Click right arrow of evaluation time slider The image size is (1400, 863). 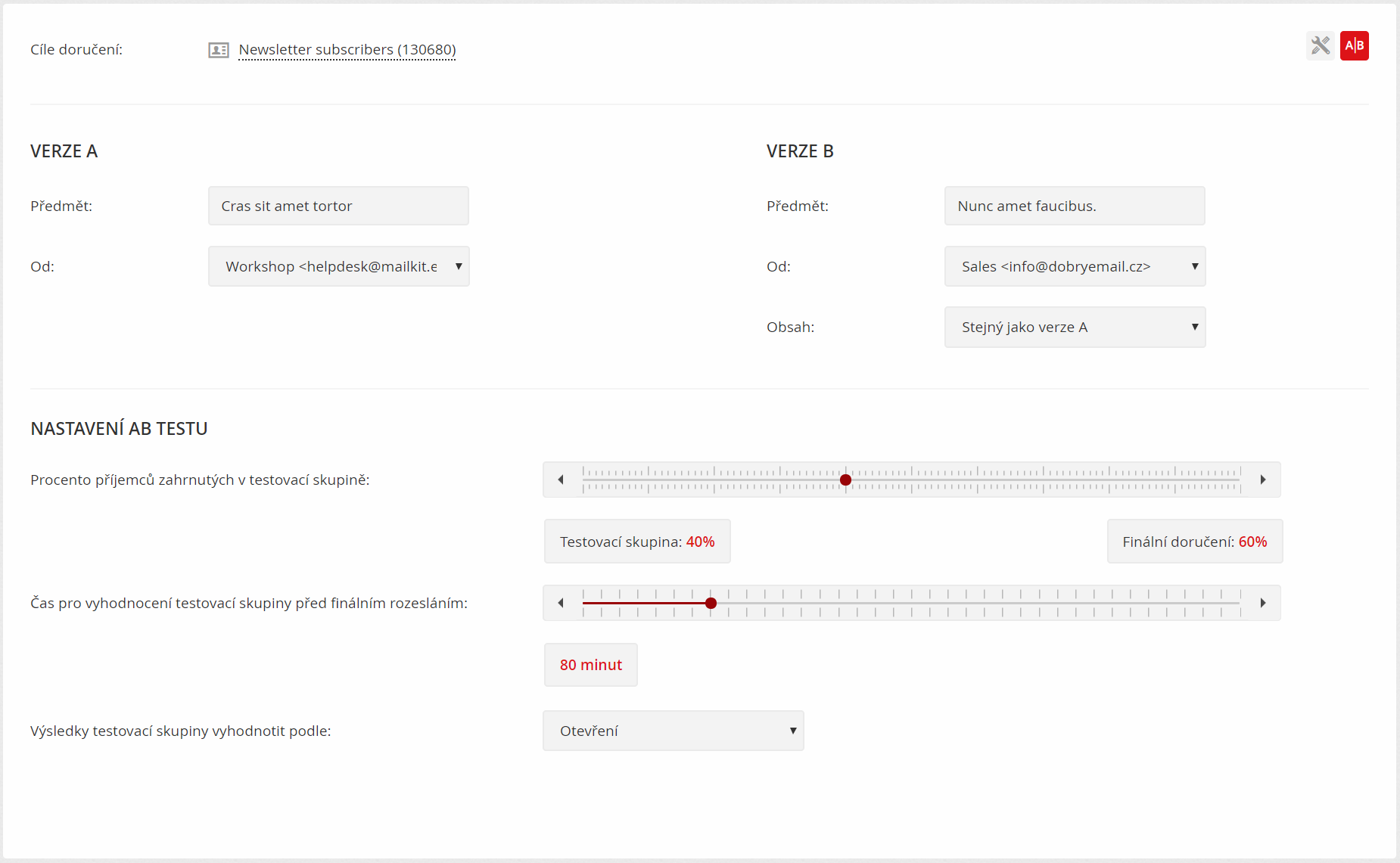(x=1263, y=603)
